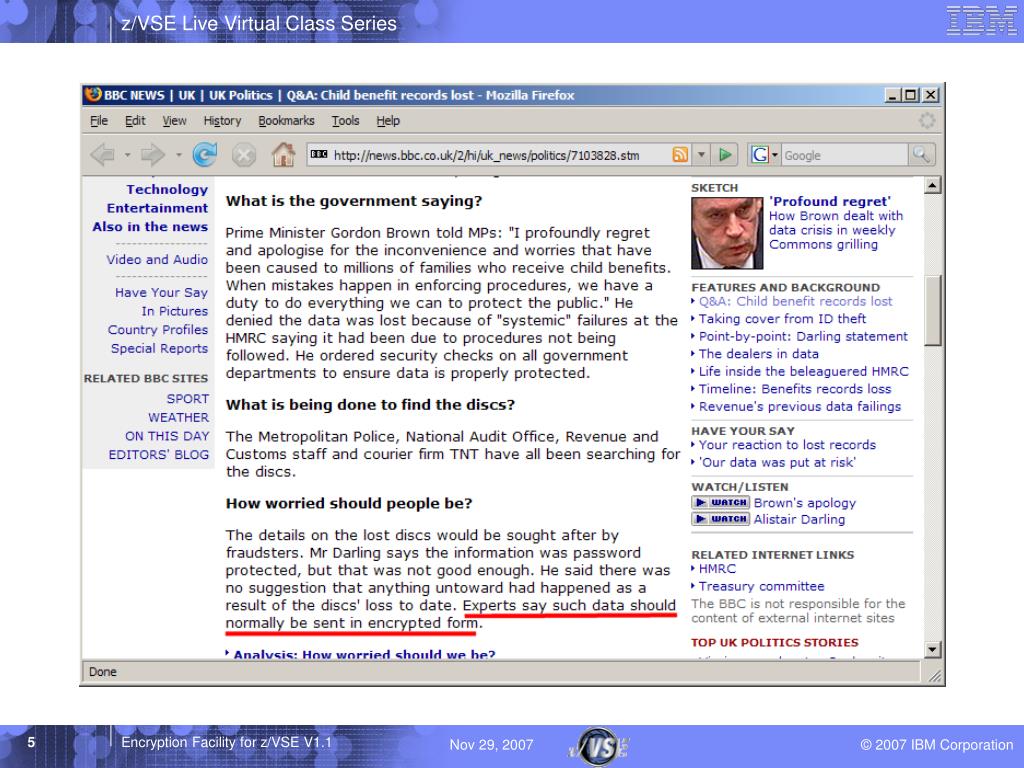Open Taking cover from ID theft link
1024x768 pixels.
(782, 319)
